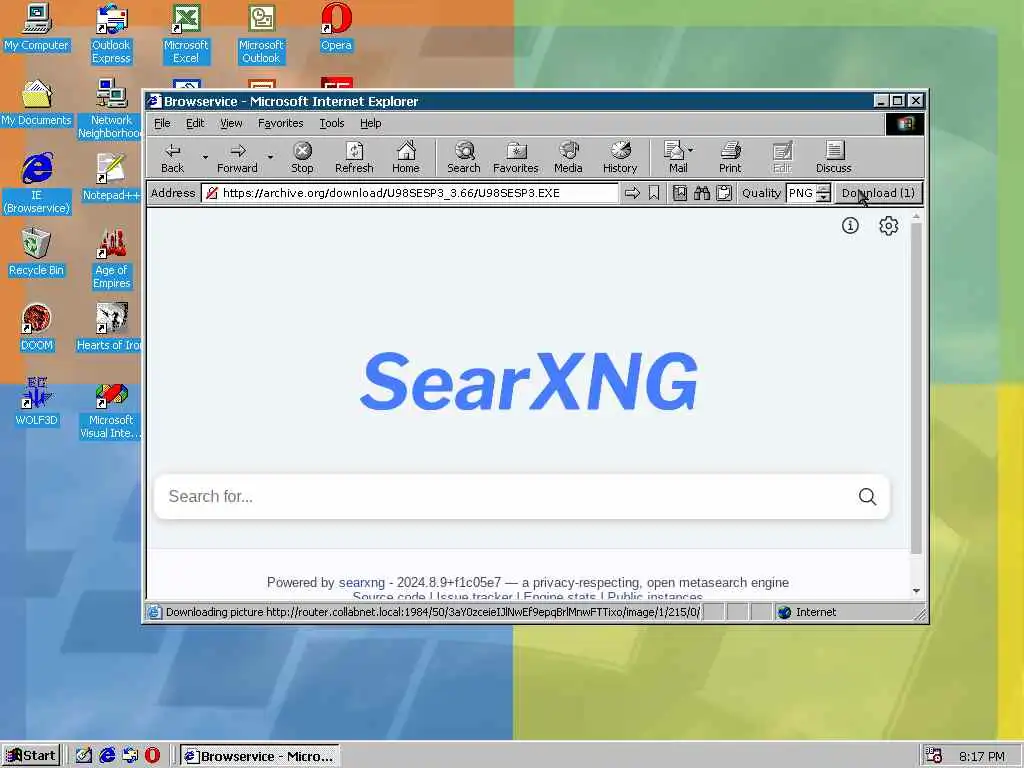Screen dimensions: 1024x768
Task: Stop loading the page
Action: click(x=302, y=157)
